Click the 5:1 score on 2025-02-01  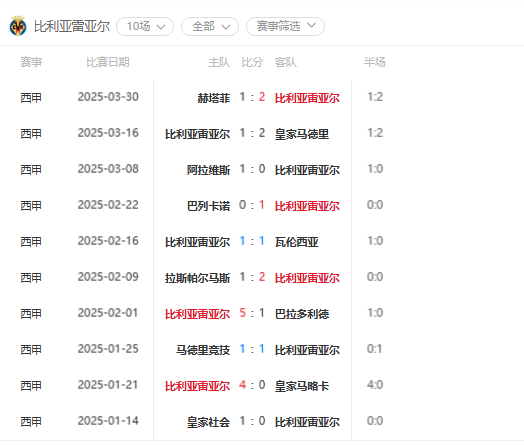(x=252, y=313)
